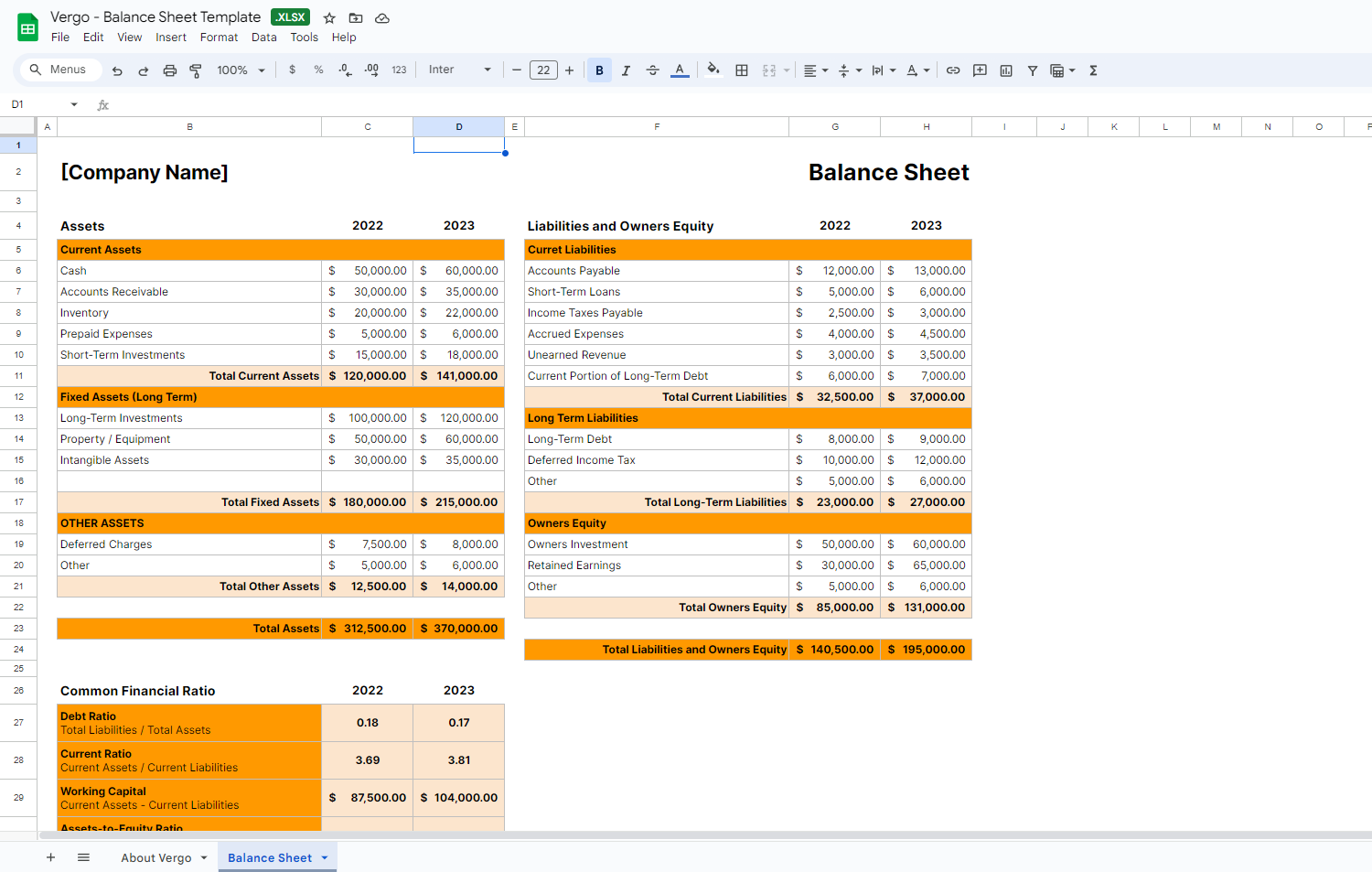Expand the fill color picker
Screen dimensions: 1372x872
[713, 70]
